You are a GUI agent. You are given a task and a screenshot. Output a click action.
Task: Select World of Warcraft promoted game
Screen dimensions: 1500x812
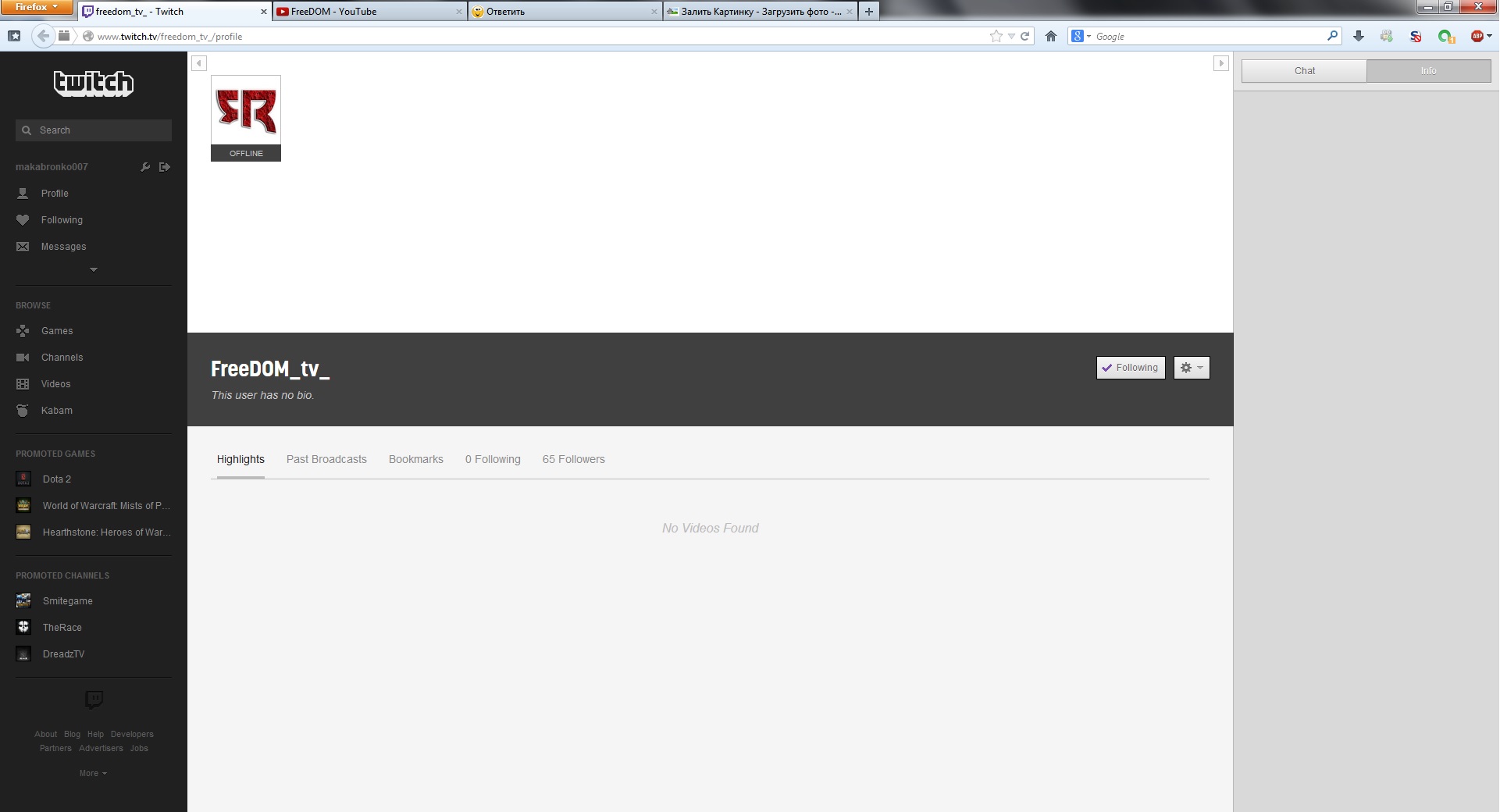click(x=94, y=506)
